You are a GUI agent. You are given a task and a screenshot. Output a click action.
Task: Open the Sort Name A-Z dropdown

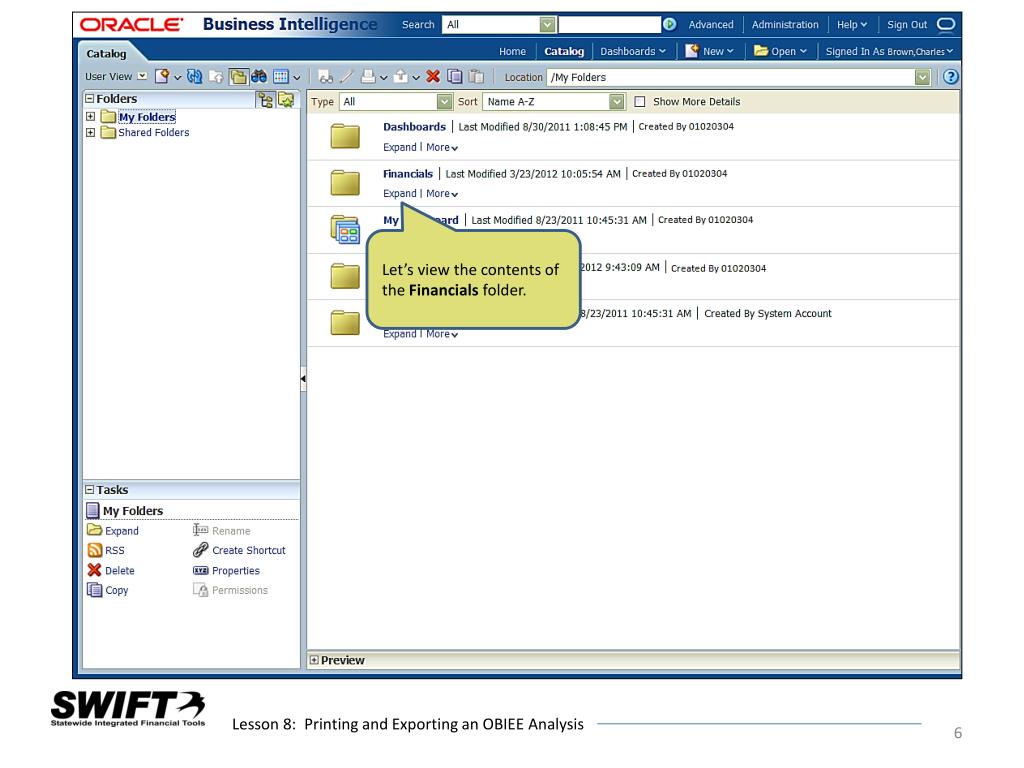616,101
